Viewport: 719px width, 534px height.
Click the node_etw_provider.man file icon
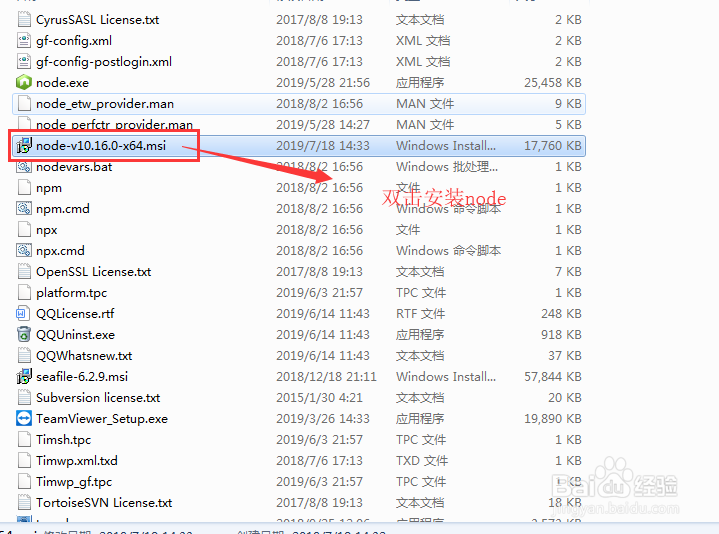(x=24, y=104)
